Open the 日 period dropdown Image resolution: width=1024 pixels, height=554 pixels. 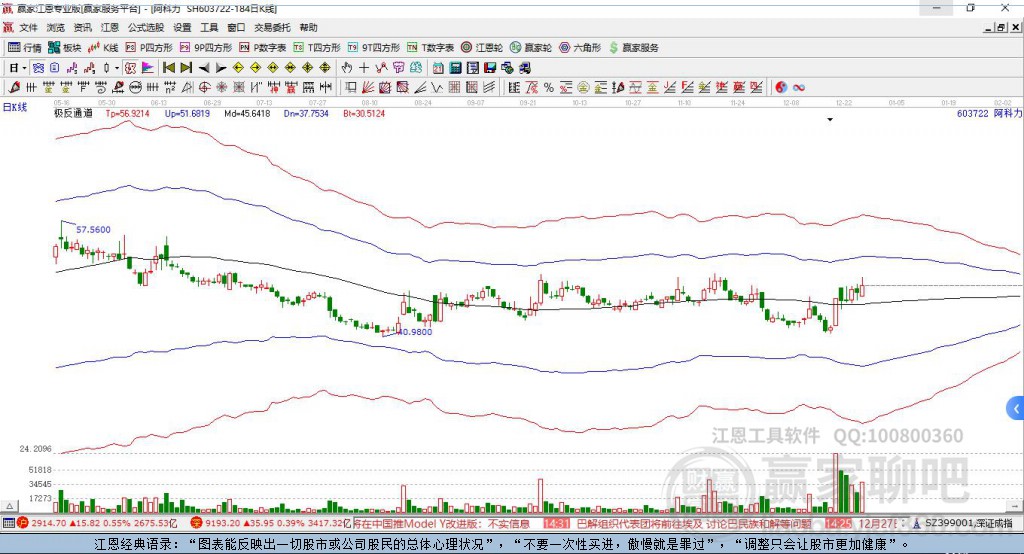click(x=17, y=68)
